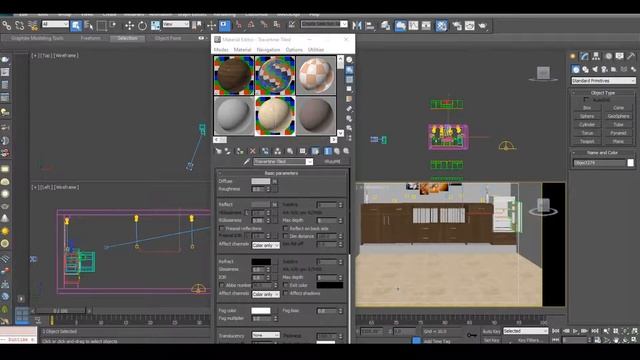Viewport: 640px width, 360px height.
Task: Click the Teapot primitive button
Action: point(587,141)
